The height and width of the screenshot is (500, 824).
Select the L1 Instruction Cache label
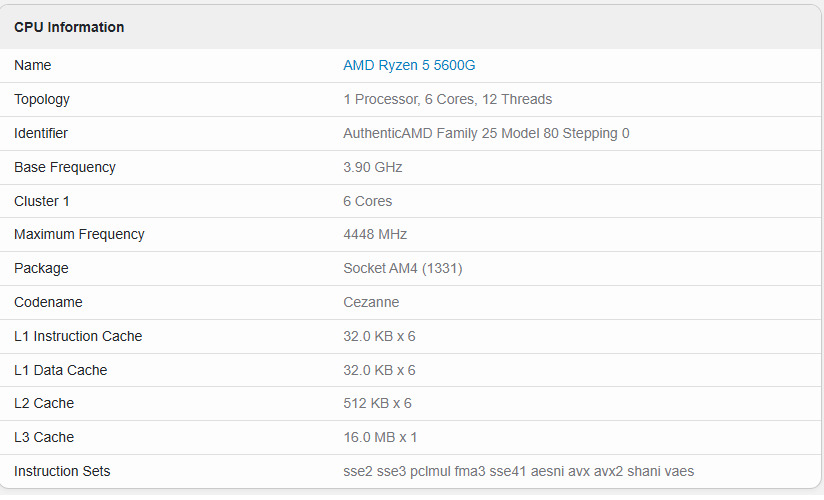click(x=78, y=336)
